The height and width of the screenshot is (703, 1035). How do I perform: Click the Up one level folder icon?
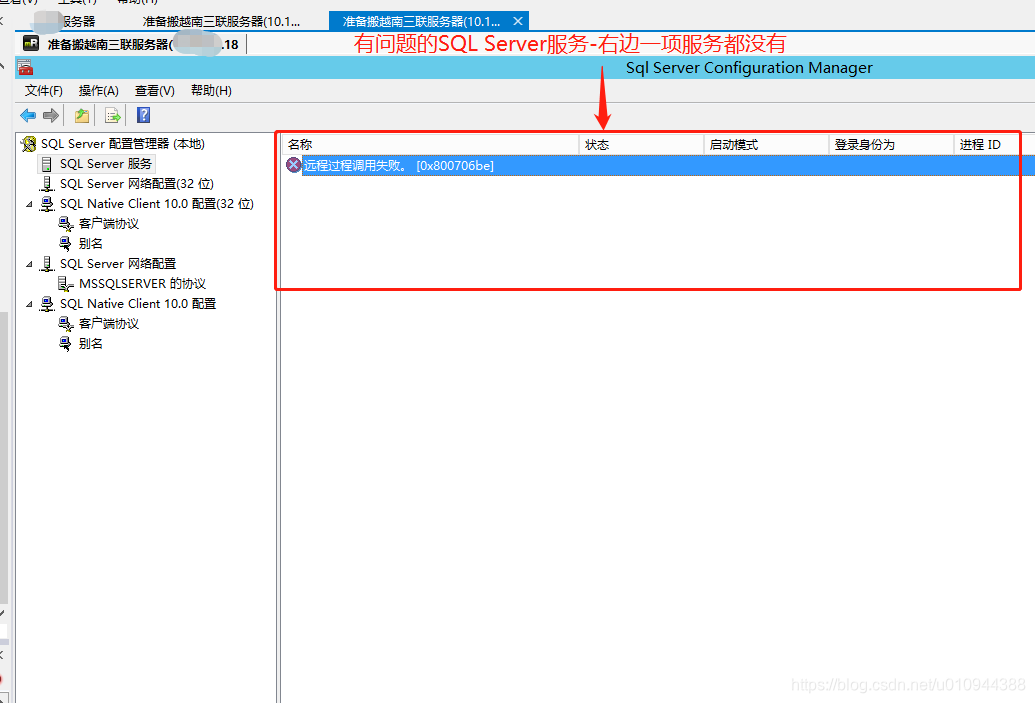click(82, 116)
